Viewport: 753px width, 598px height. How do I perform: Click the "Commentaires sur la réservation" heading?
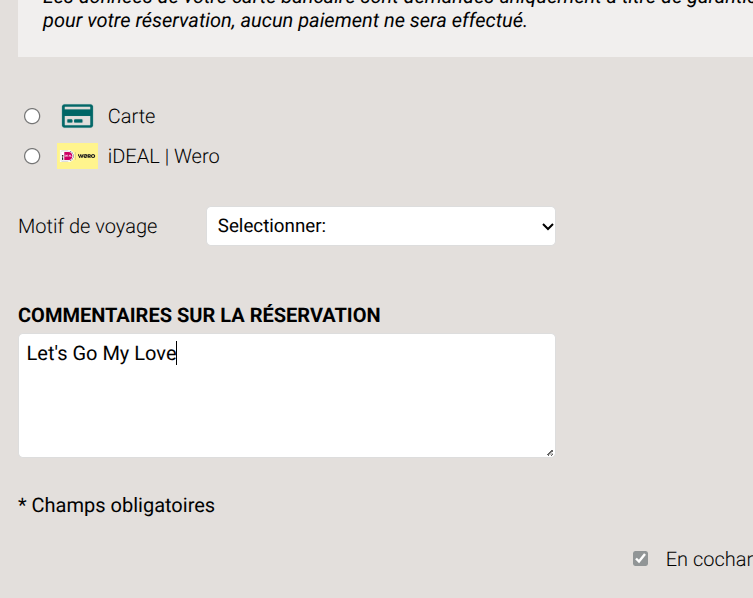point(199,315)
